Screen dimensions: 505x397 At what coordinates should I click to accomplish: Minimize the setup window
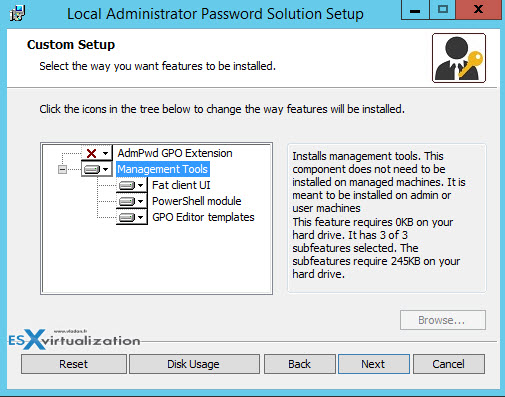tap(415, 10)
